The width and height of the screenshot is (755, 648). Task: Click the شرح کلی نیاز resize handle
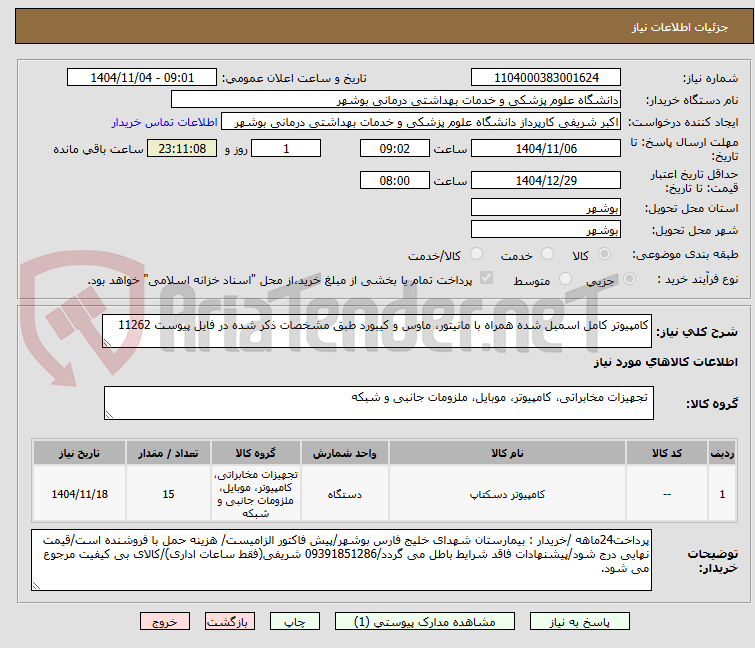(107, 343)
